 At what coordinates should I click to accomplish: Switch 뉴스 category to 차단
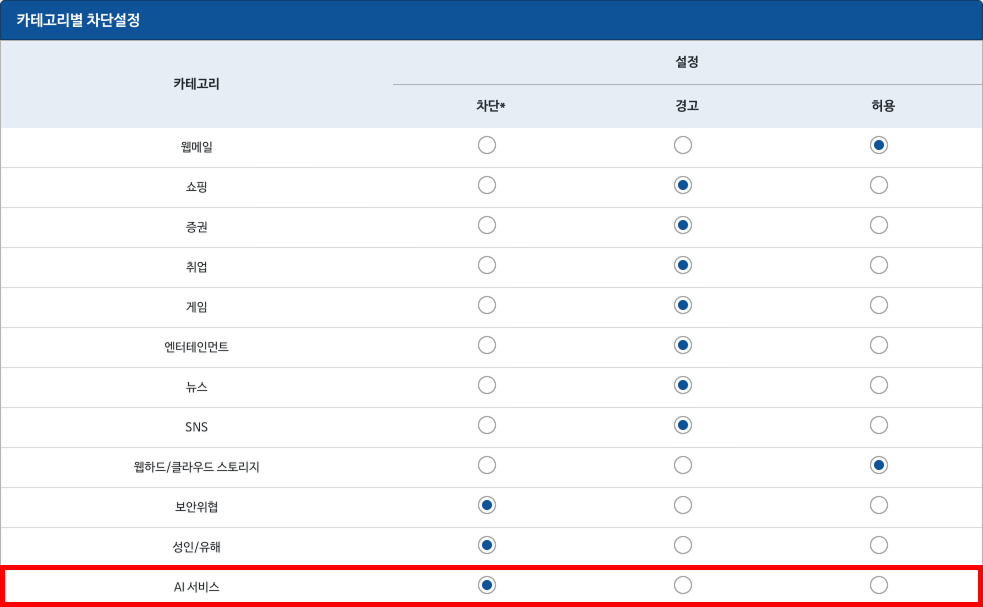coord(487,384)
